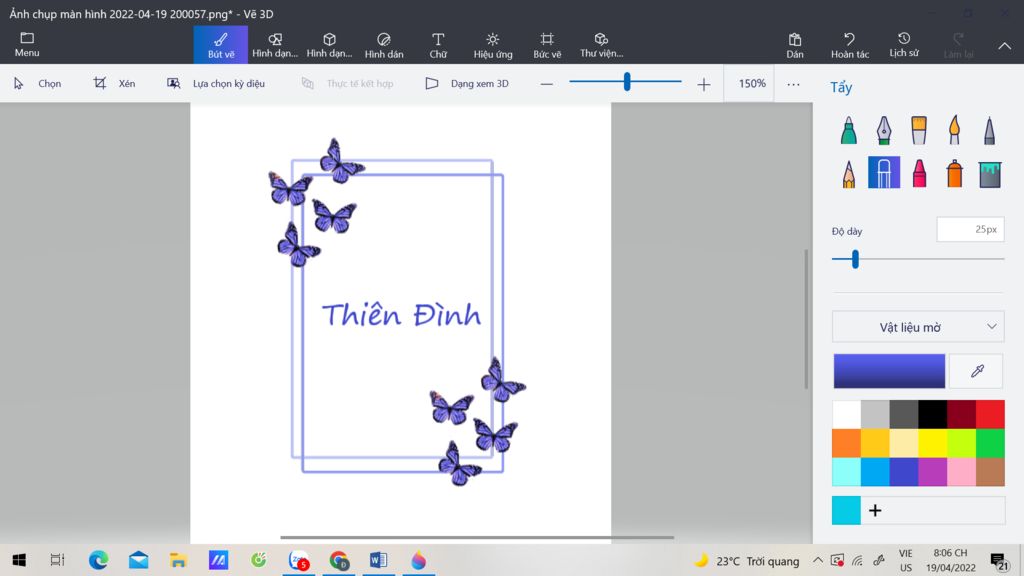Select the Spray can tool
The image size is (1024, 576).
pos(954,173)
